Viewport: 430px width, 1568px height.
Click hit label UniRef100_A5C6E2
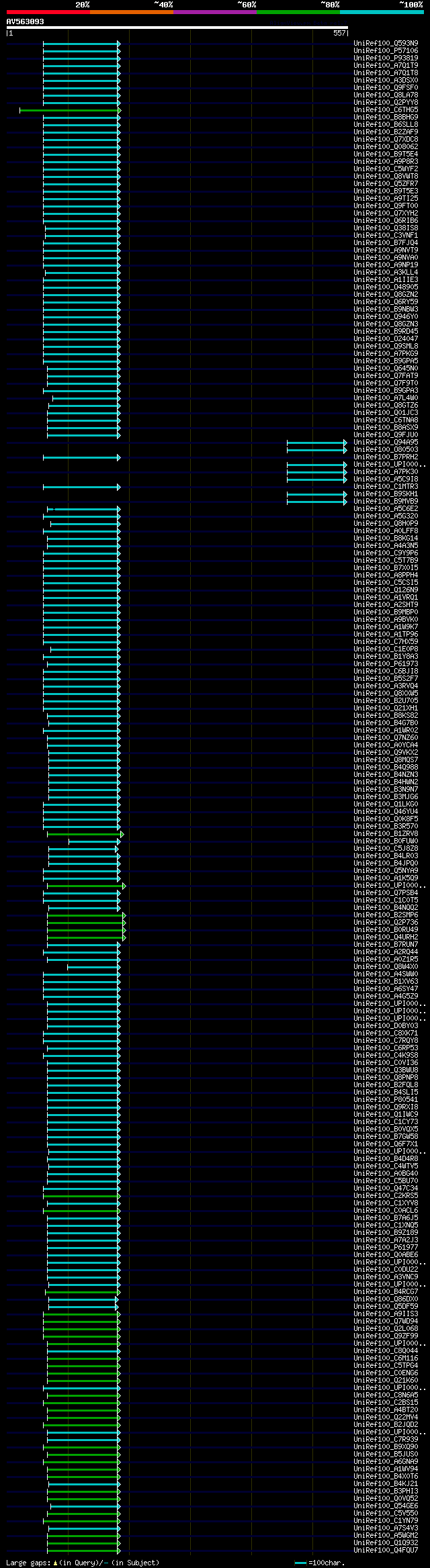pyautogui.click(x=386, y=509)
